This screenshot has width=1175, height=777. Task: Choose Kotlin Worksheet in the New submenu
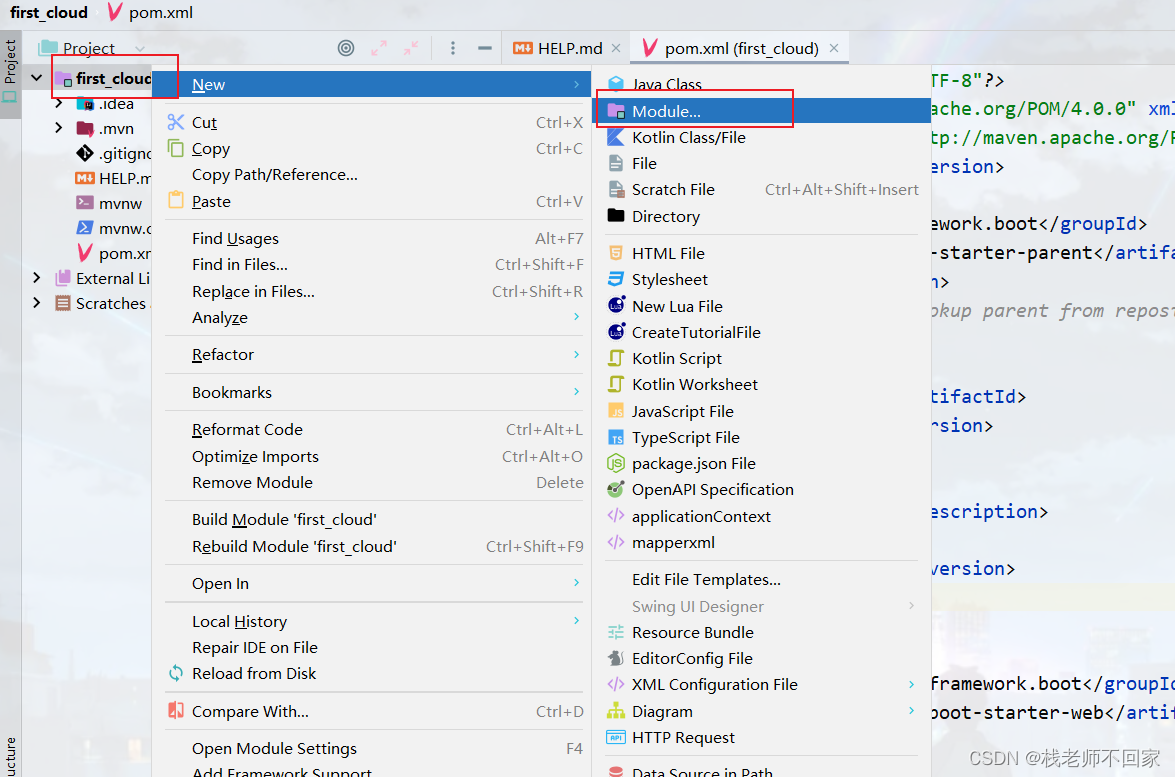(x=762, y=384)
